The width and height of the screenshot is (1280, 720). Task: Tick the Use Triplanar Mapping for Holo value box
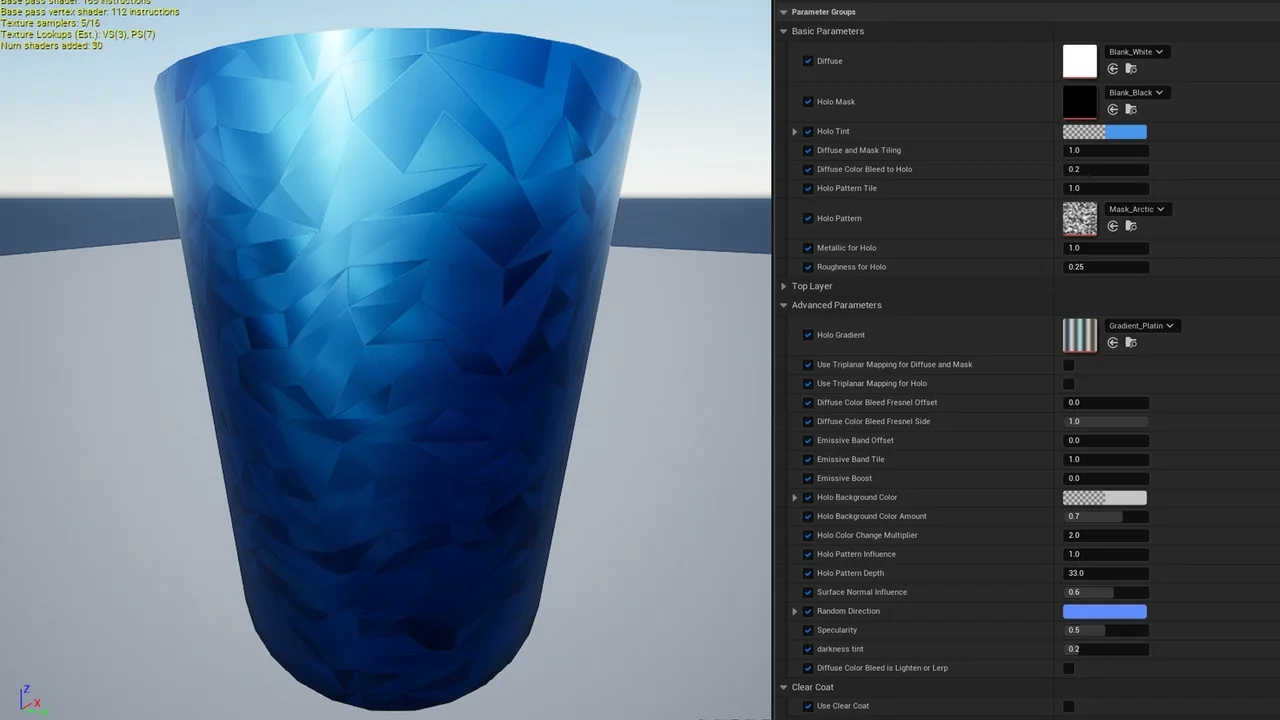click(1068, 384)
